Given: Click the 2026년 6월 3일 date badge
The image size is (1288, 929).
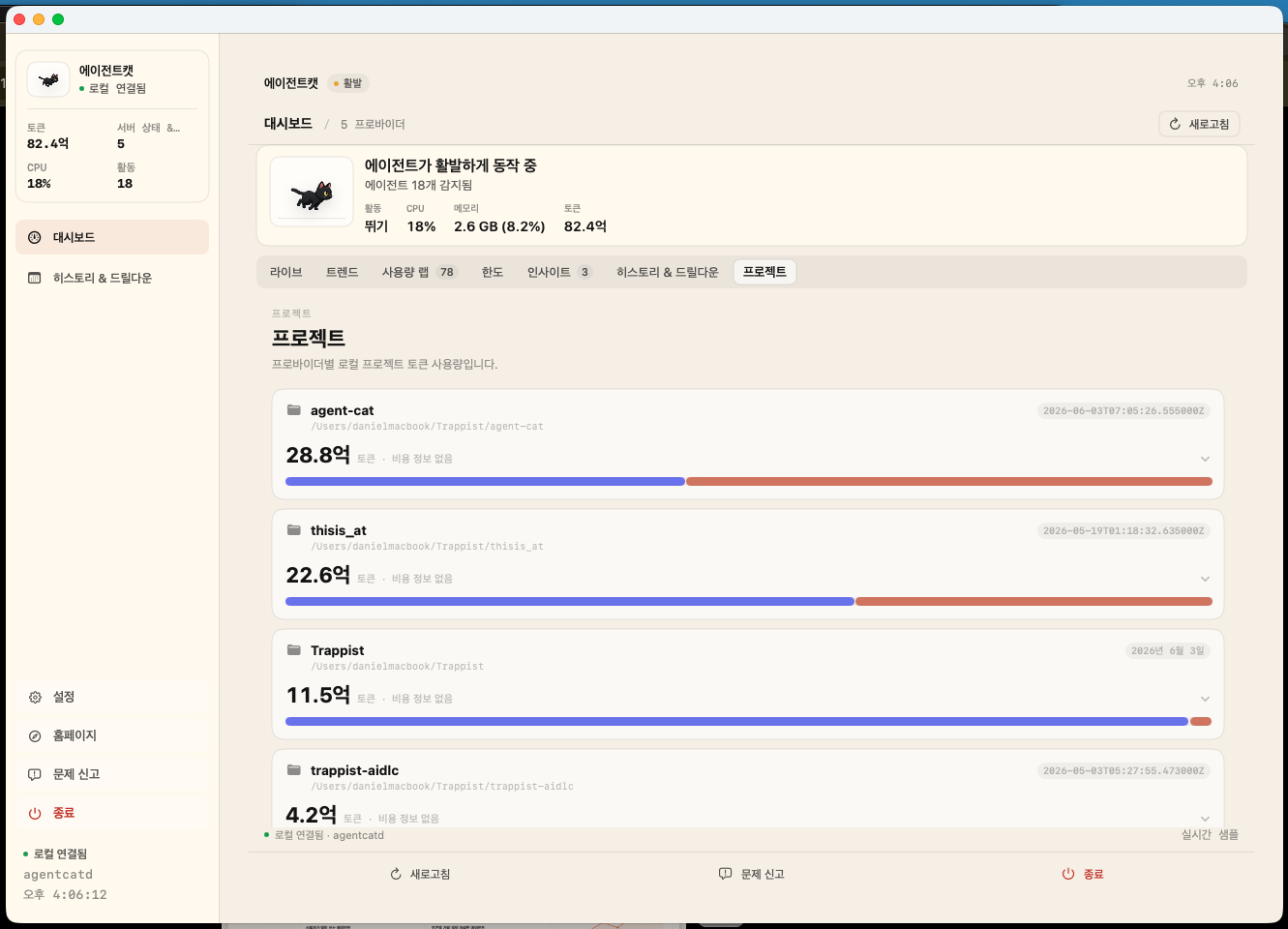Looking at the screenshot, I should tap(1168, 650).
